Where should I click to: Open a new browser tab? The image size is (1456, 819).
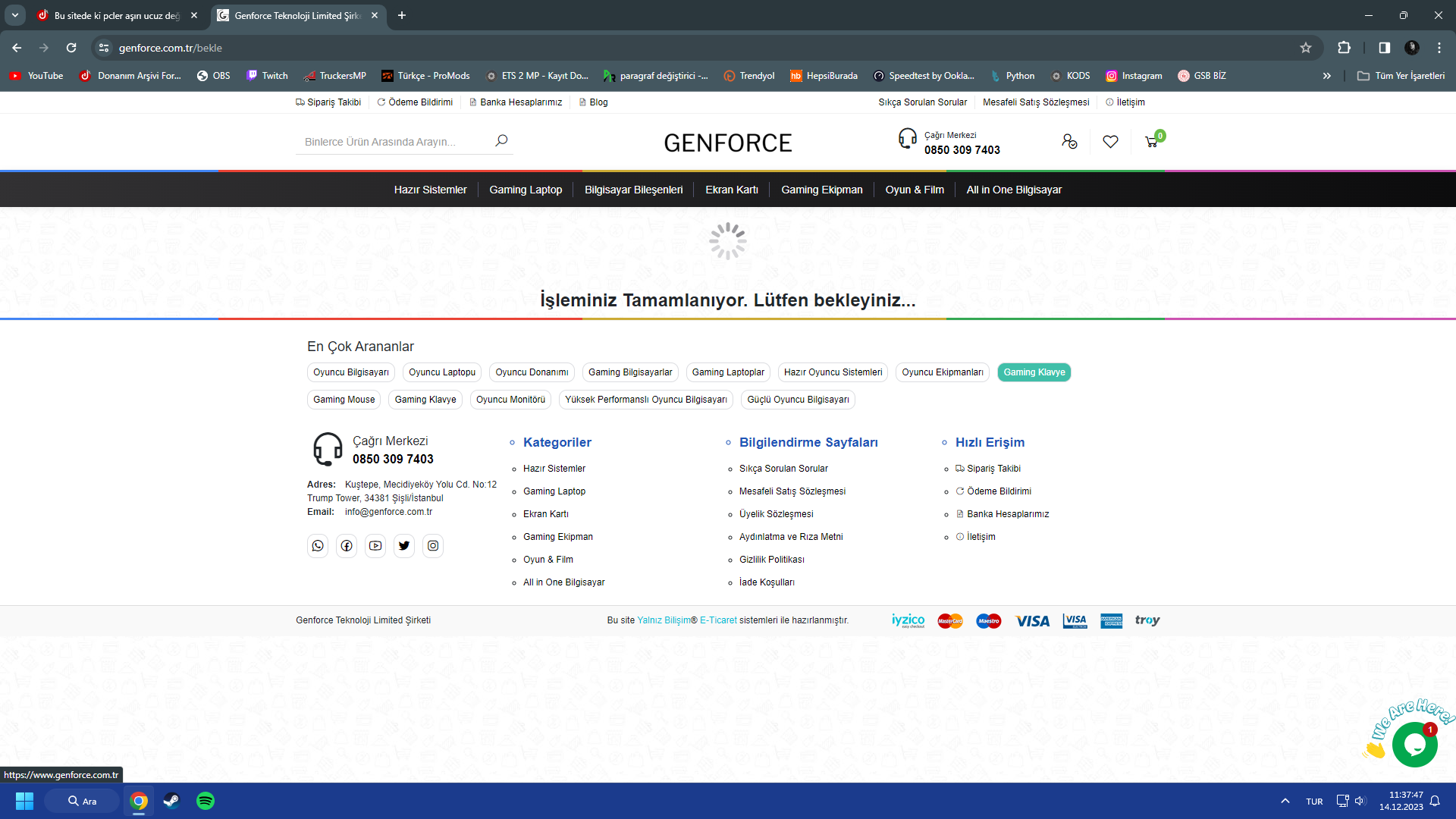[x=402, y=15]
